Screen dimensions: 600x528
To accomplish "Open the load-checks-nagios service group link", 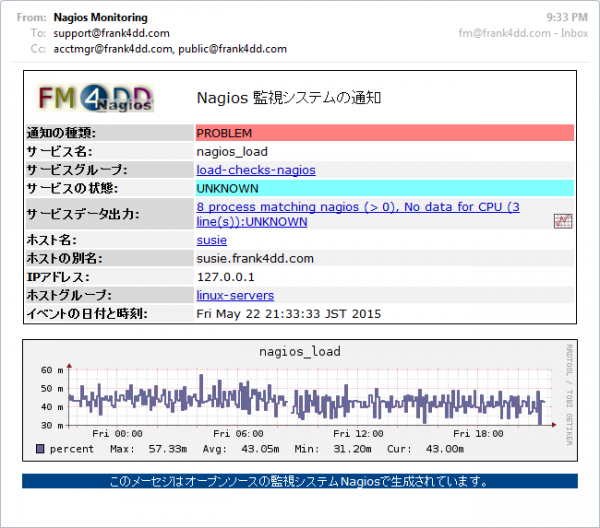I will [x=255, y=170].
